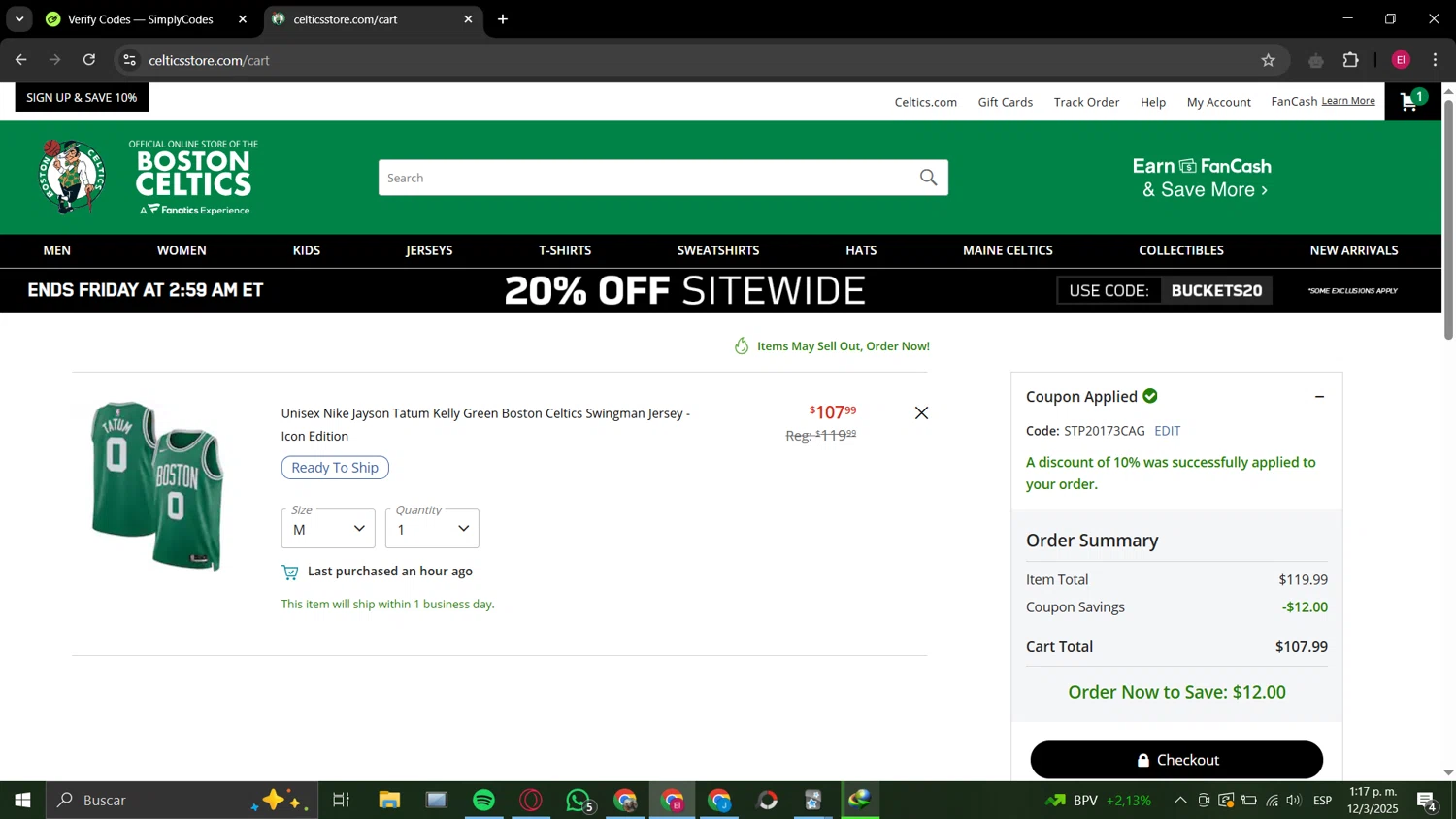
Task: Focus the Search input field
Action: tap(645, 178)
